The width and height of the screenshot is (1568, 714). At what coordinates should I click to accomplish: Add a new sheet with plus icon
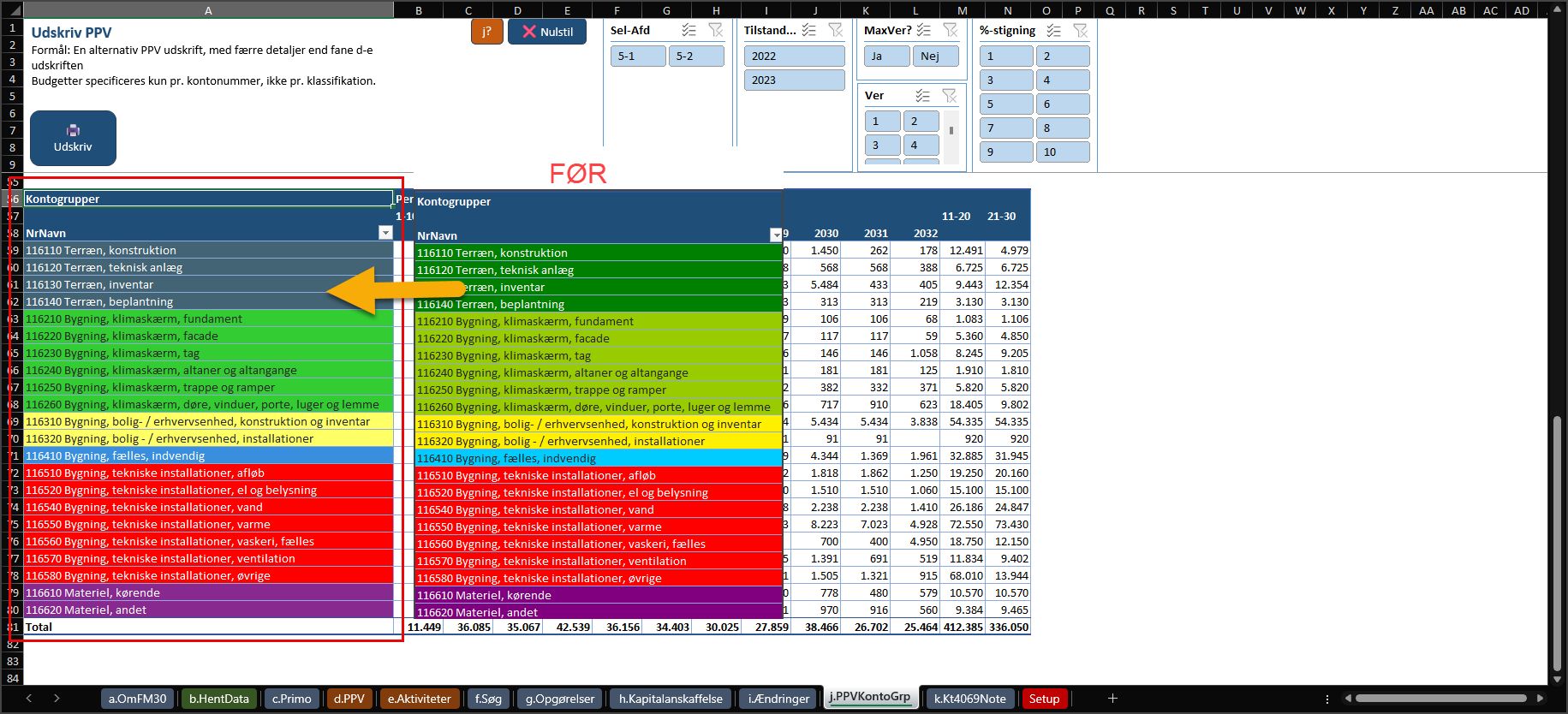pyautogui.click(x=1112, y=699)
